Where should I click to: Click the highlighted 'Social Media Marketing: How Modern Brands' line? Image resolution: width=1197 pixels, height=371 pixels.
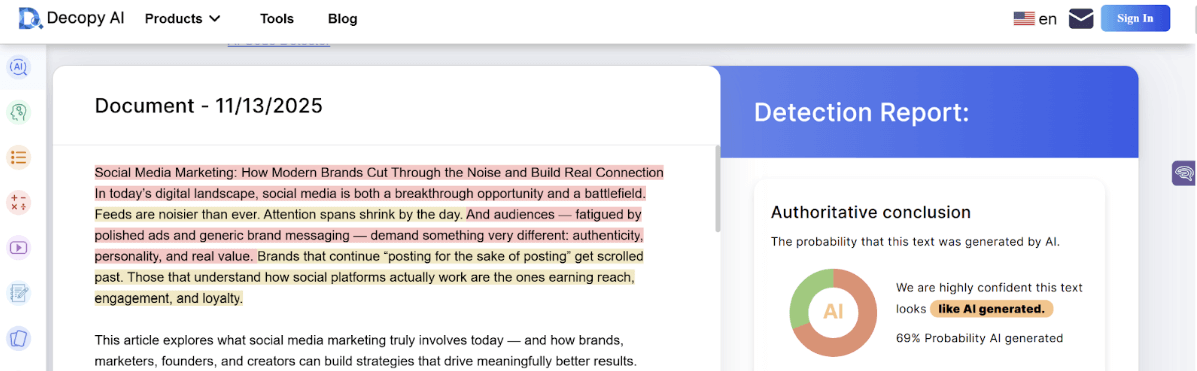tap(379, 172)
